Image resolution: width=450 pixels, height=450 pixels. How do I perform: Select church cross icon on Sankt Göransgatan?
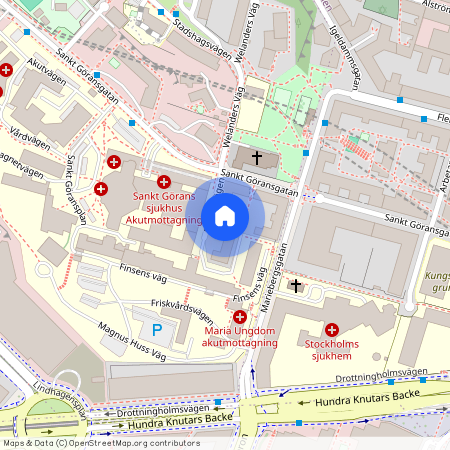pos(257,158)
